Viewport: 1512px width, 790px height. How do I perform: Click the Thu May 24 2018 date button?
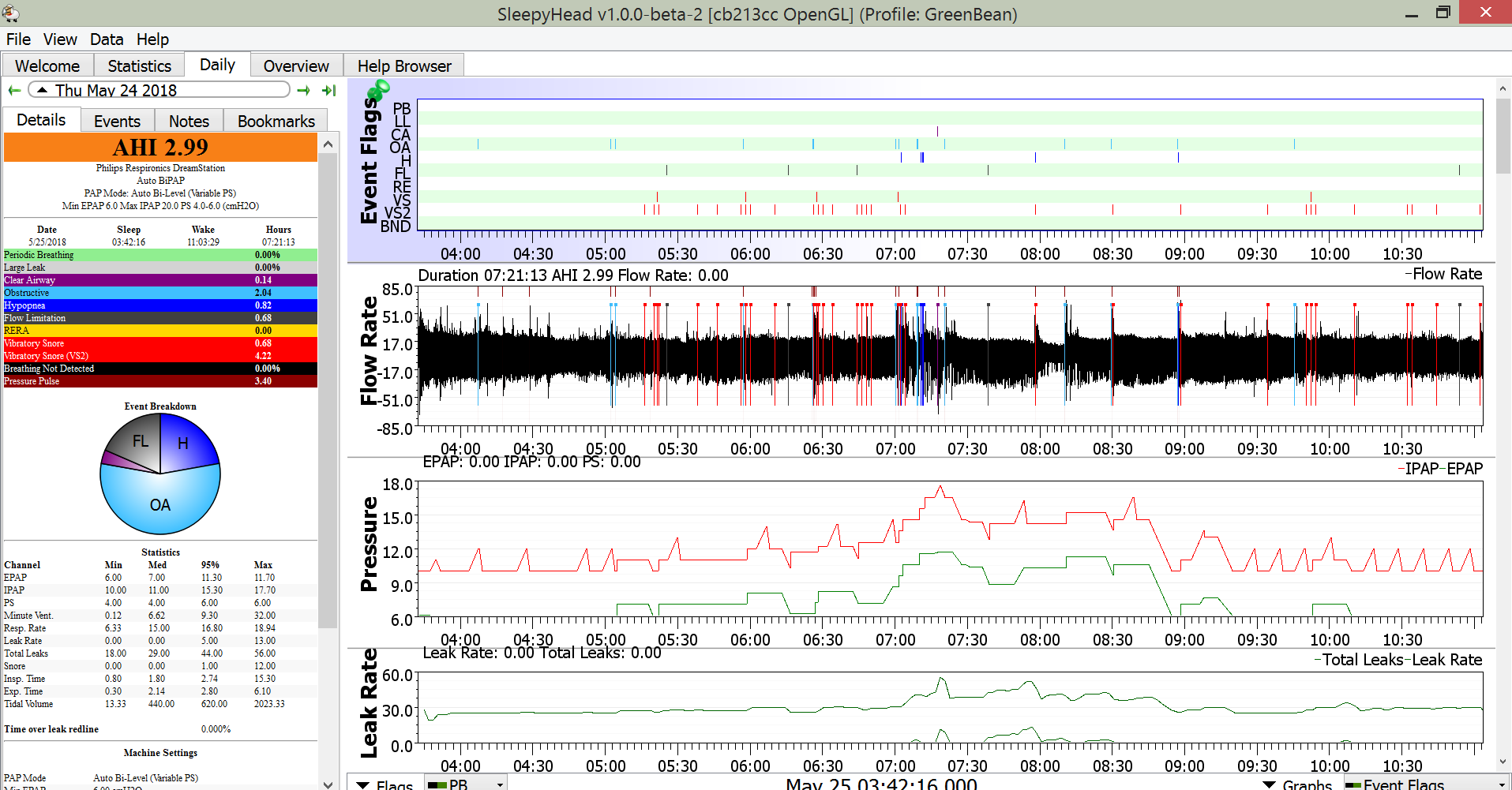[159, 90]
